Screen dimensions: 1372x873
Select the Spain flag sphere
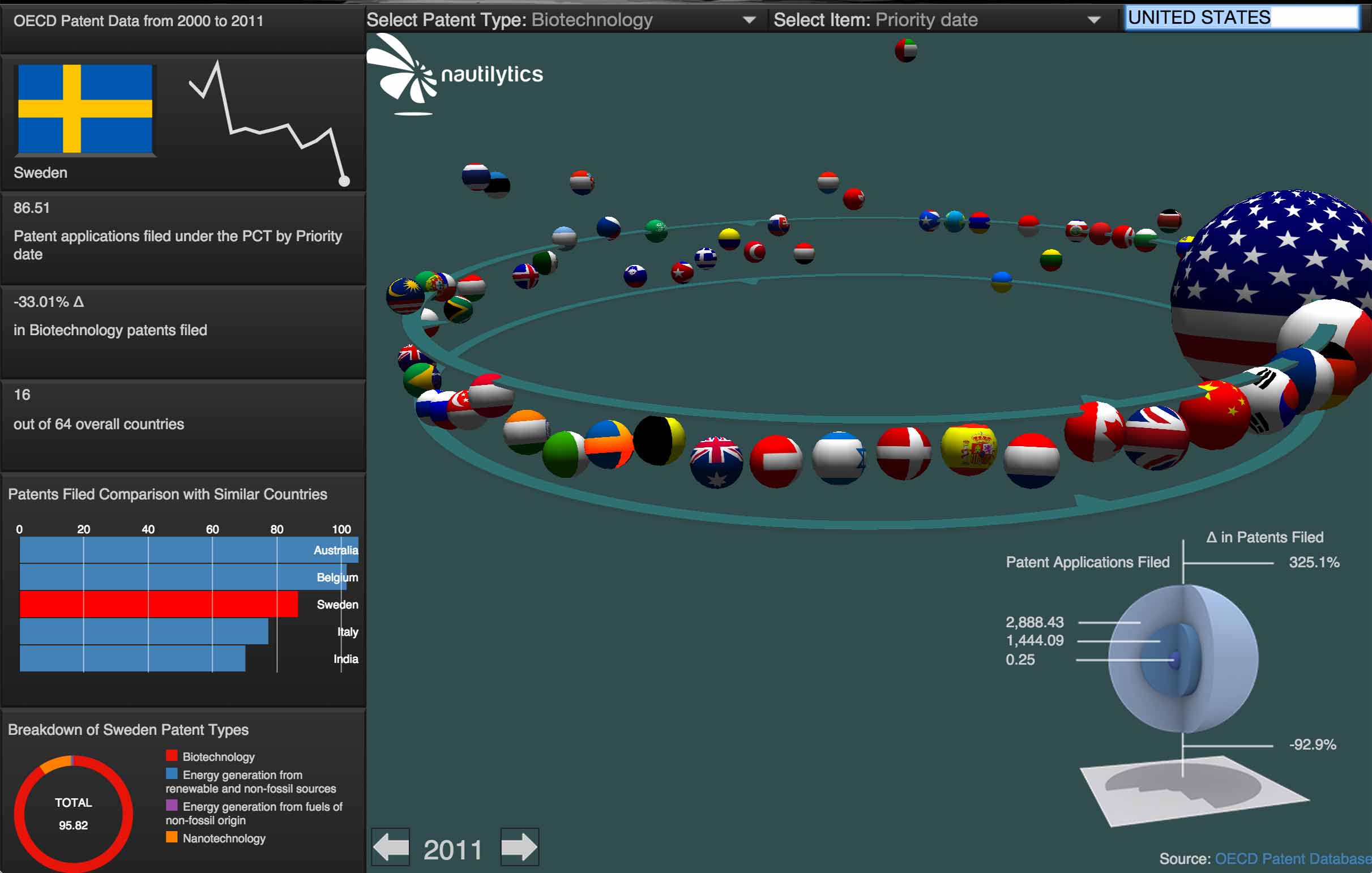pos(969,450)
